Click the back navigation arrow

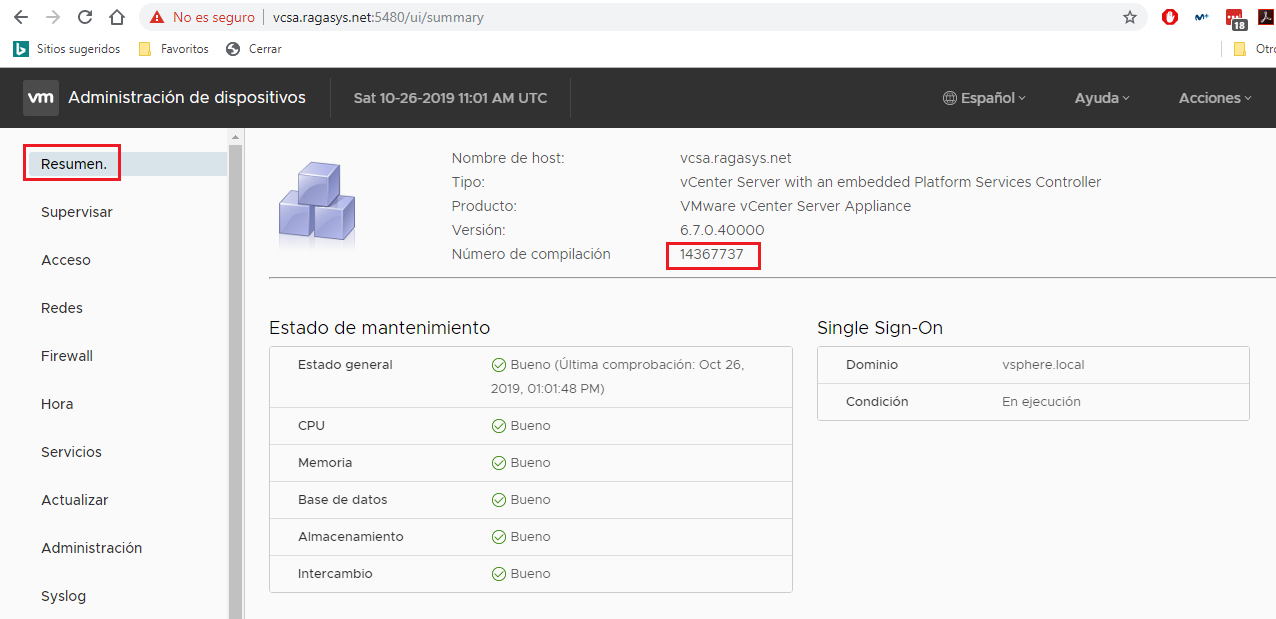coord(20,17)
